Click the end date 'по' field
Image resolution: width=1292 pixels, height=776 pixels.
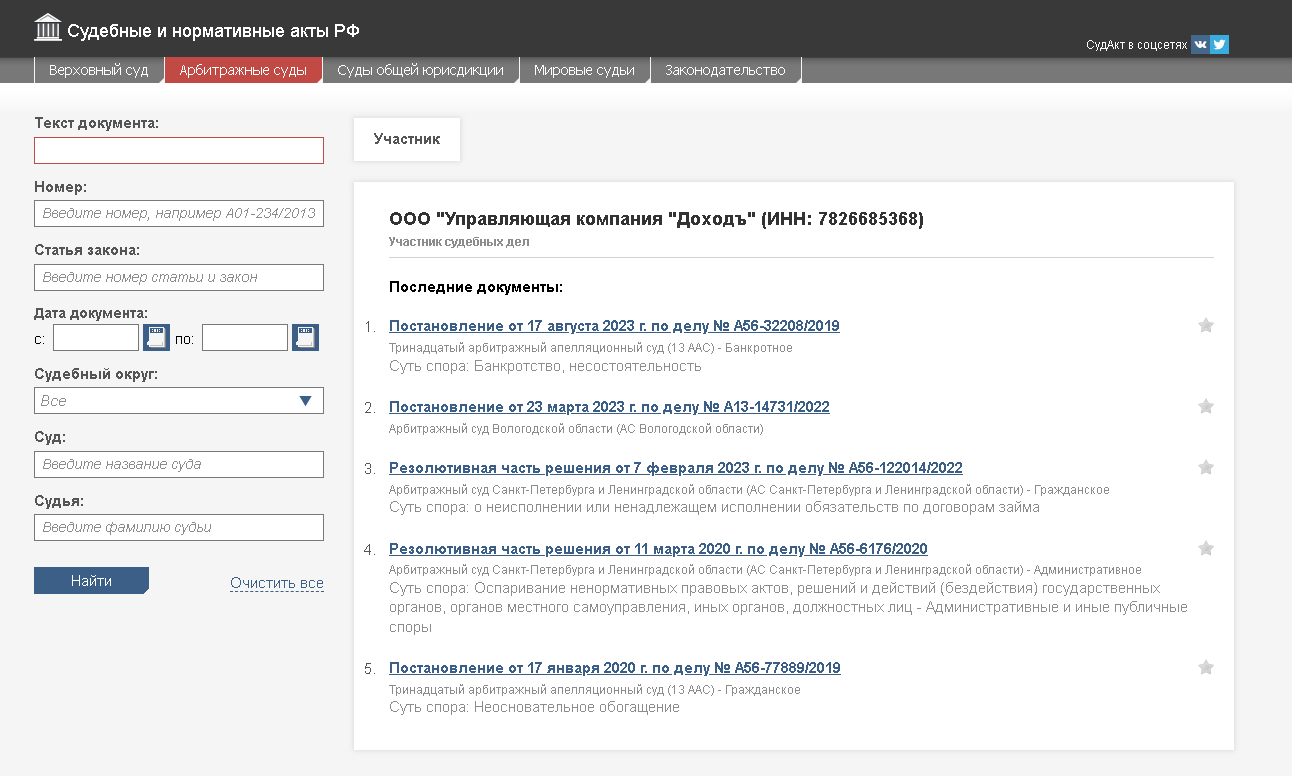pos(245,338)
